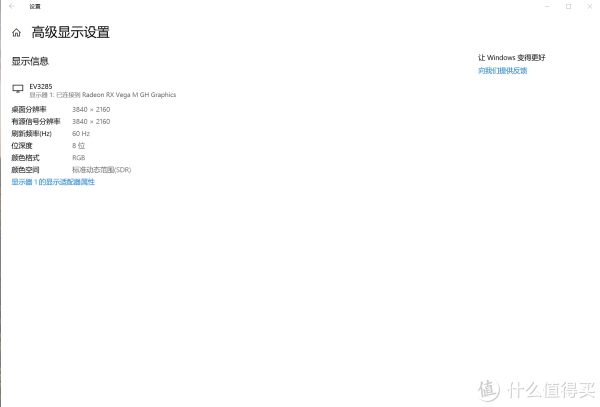Click the 设置 window title text
Viewport: 600px width, 407px height.
pos(35,7)
